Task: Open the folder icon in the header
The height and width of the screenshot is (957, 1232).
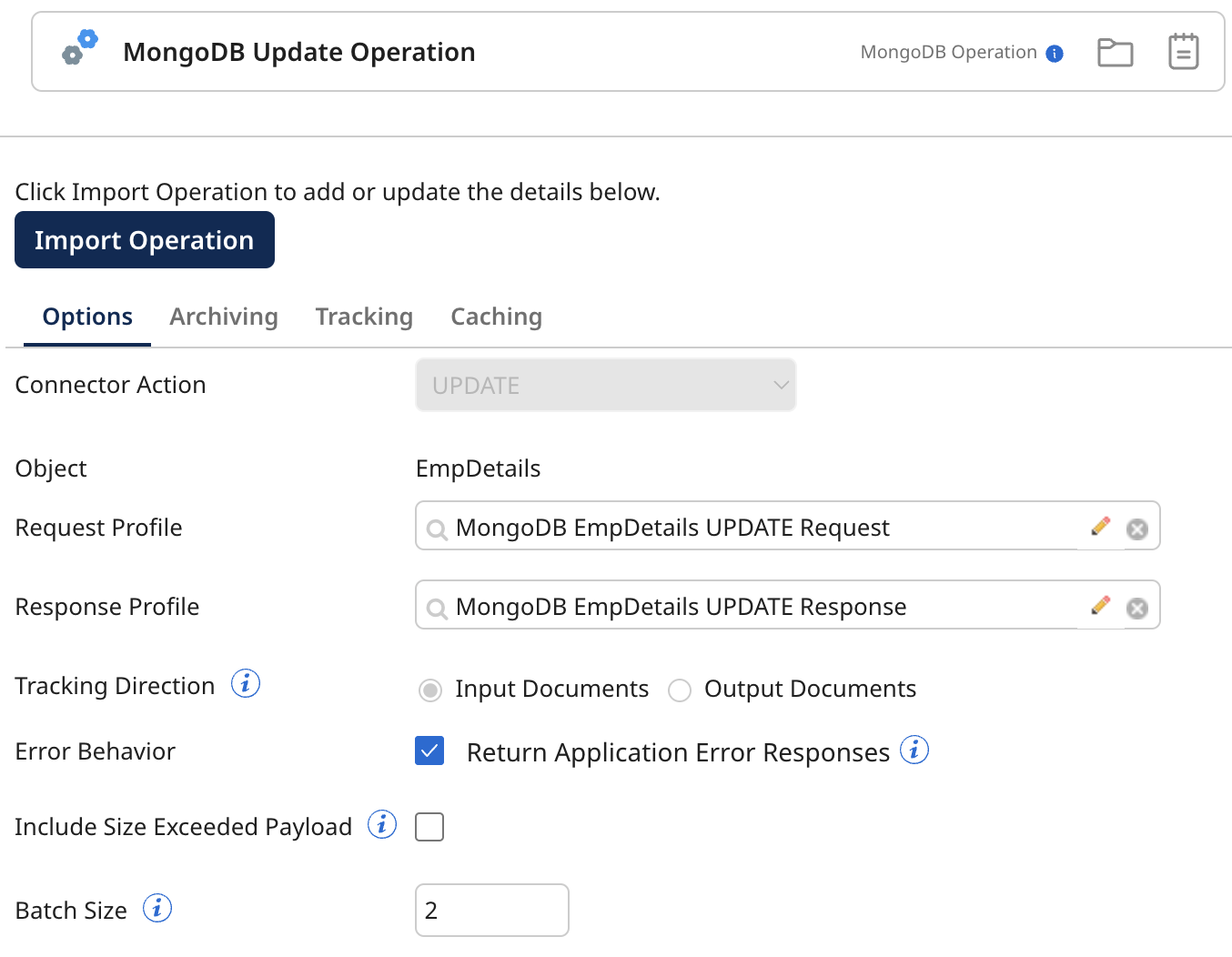Action: [1115, 53]
